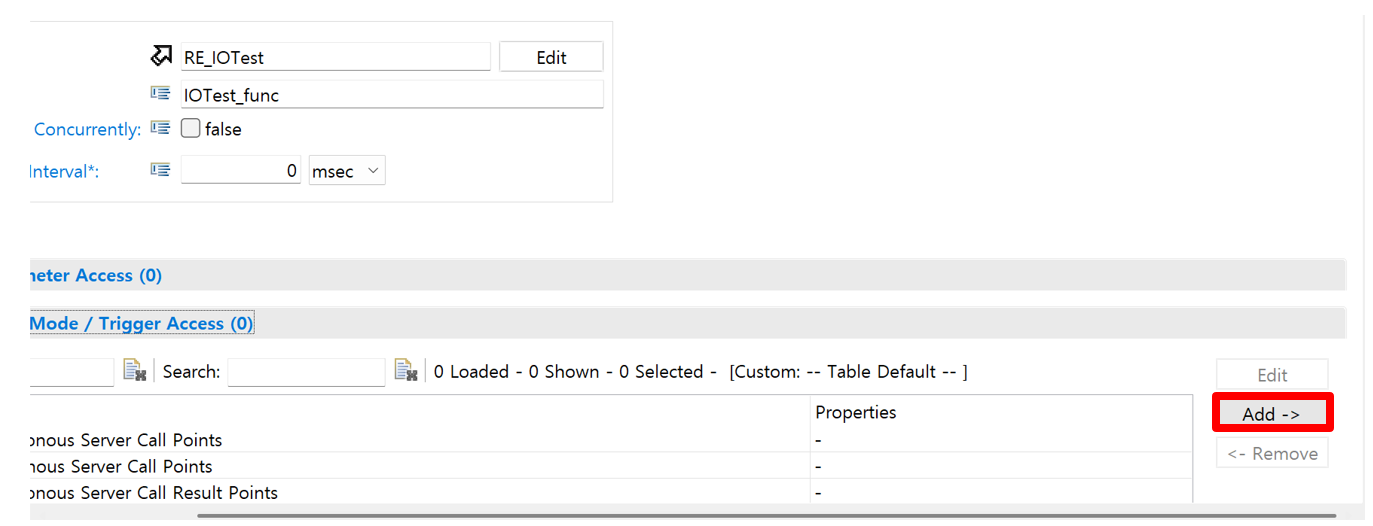
Task: Click the list icon next to IOTest_func
Action: pos(160,94)
